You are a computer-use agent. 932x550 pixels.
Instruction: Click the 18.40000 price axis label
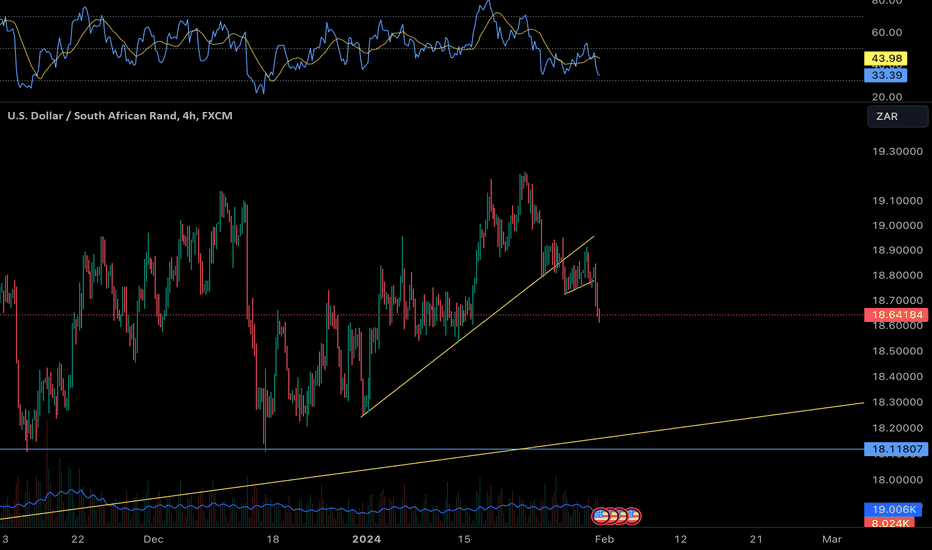[897, 376]
